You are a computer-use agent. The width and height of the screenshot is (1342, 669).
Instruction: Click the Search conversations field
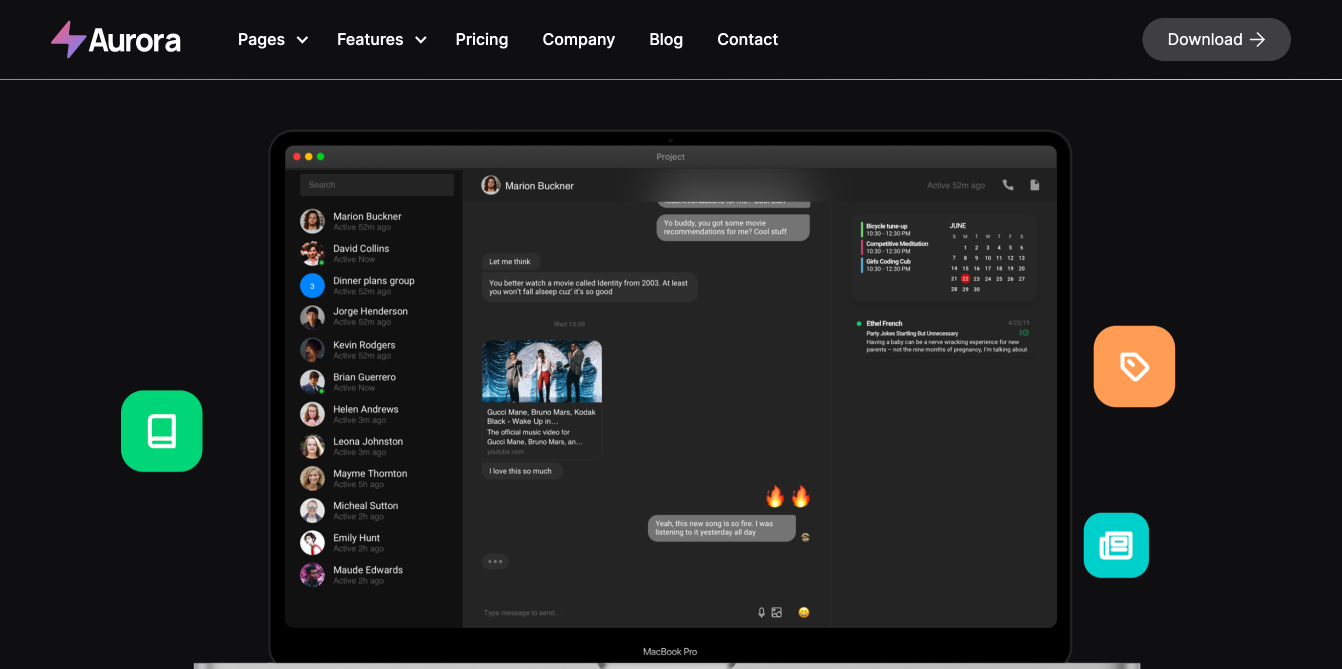(x=376, y=185)
